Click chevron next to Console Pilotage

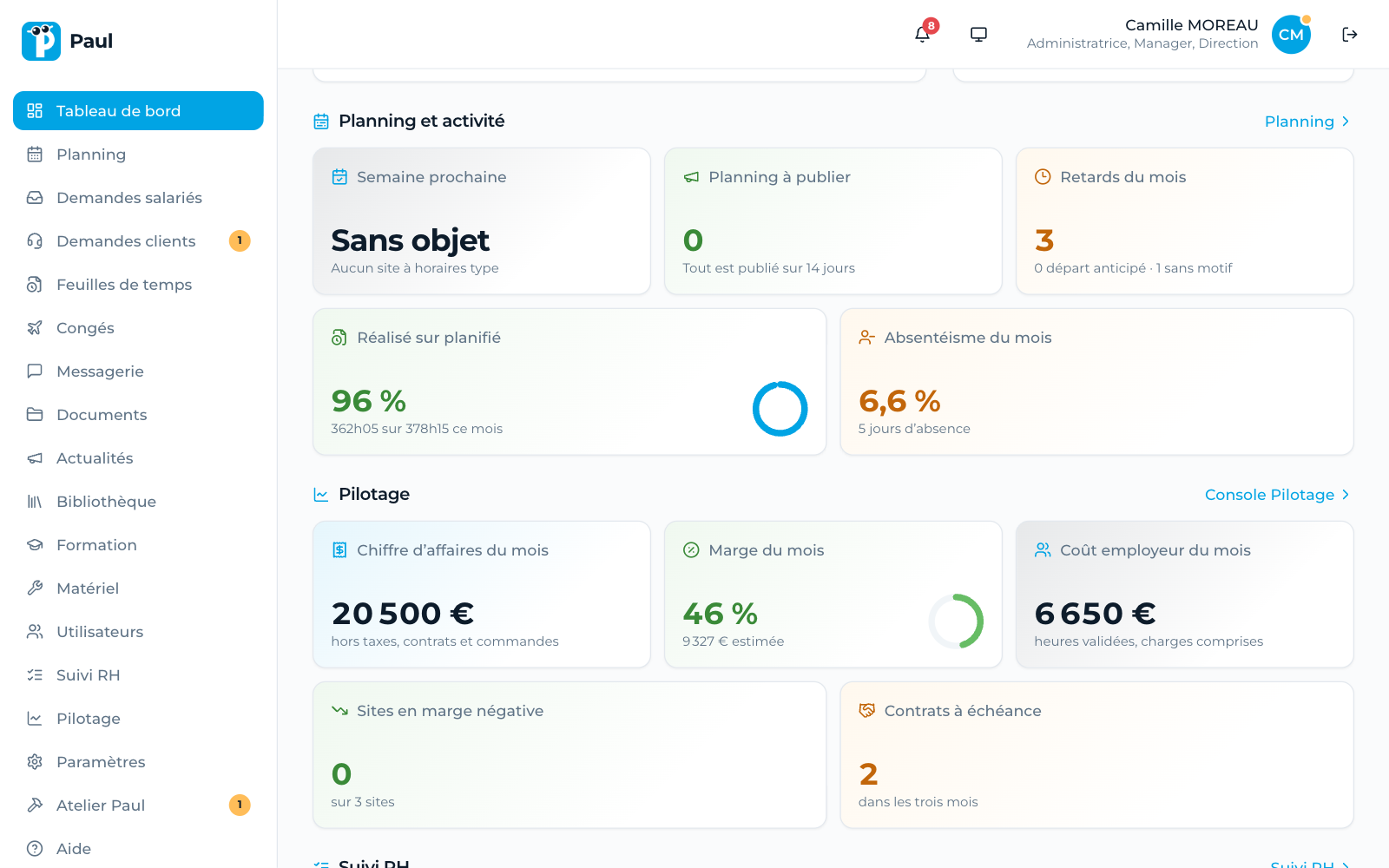[1346, 495]
